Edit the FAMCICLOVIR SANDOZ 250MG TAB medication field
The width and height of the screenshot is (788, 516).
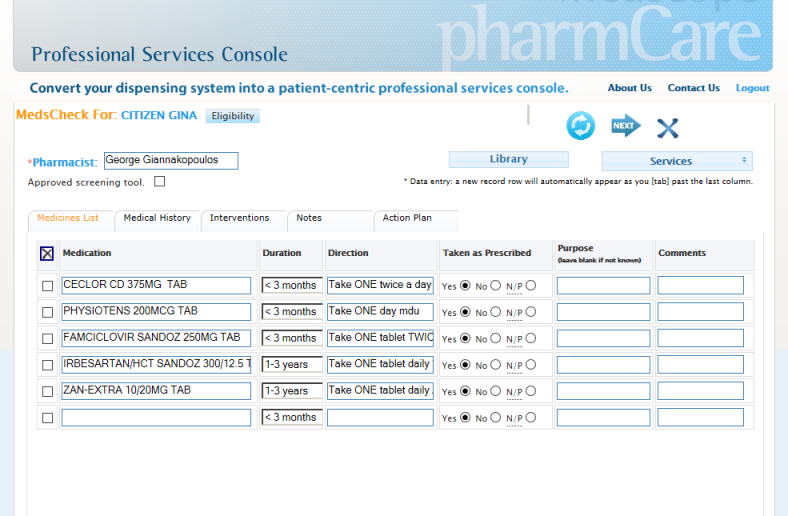(156, 338)
